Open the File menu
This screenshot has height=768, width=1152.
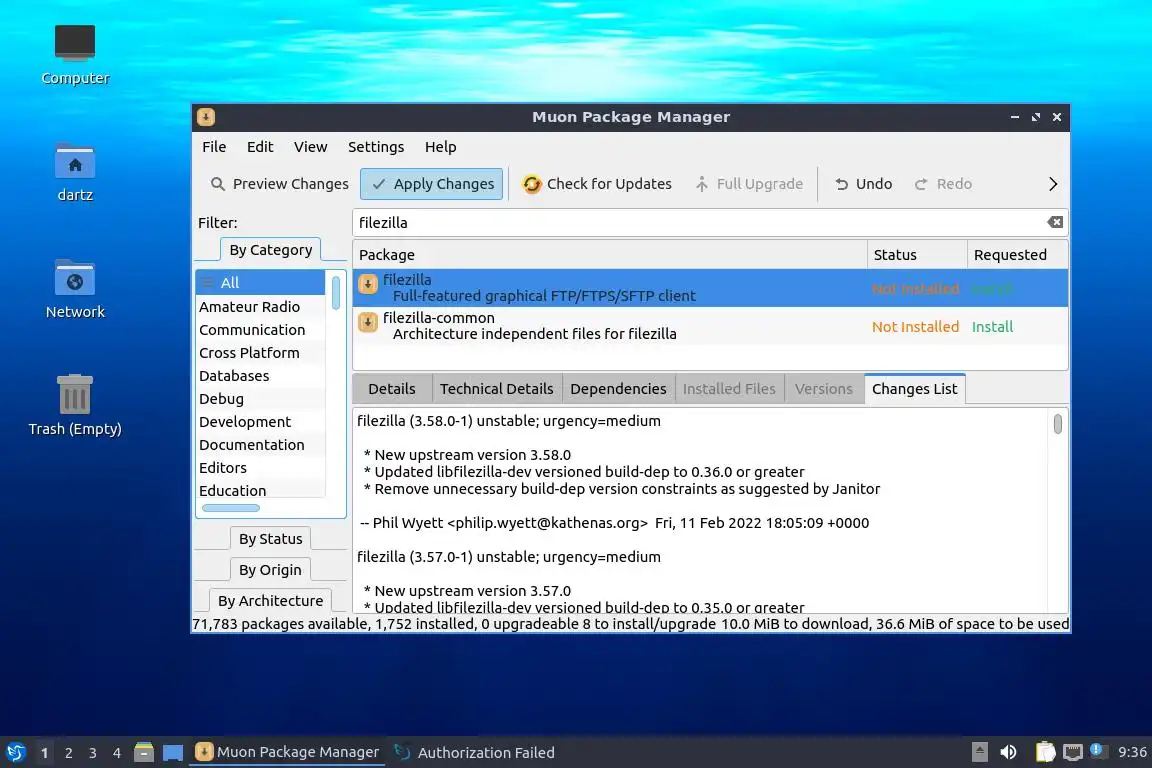(x=214, y=147)
